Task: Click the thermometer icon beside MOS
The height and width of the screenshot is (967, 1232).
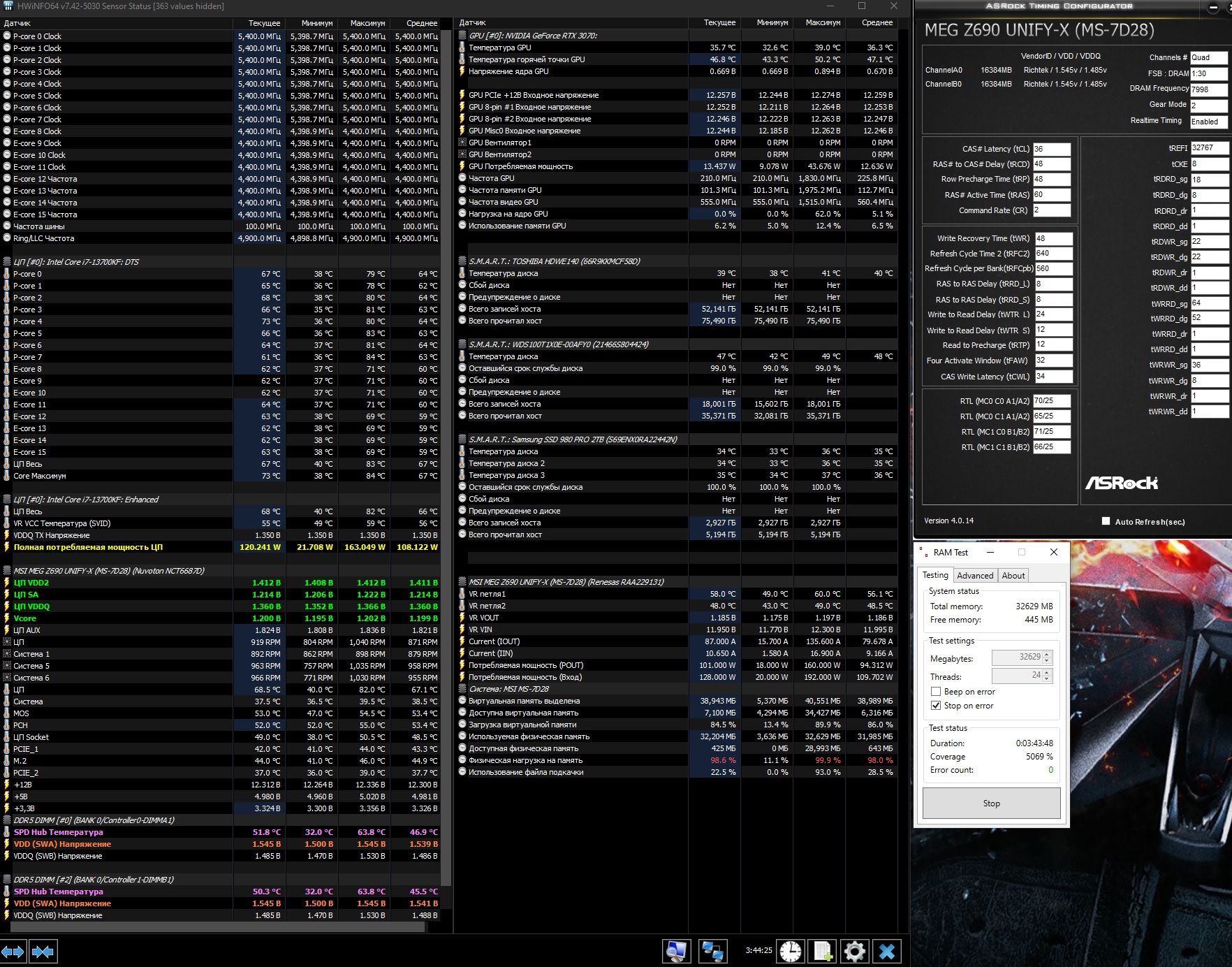Action: click(x=7, y=713)
